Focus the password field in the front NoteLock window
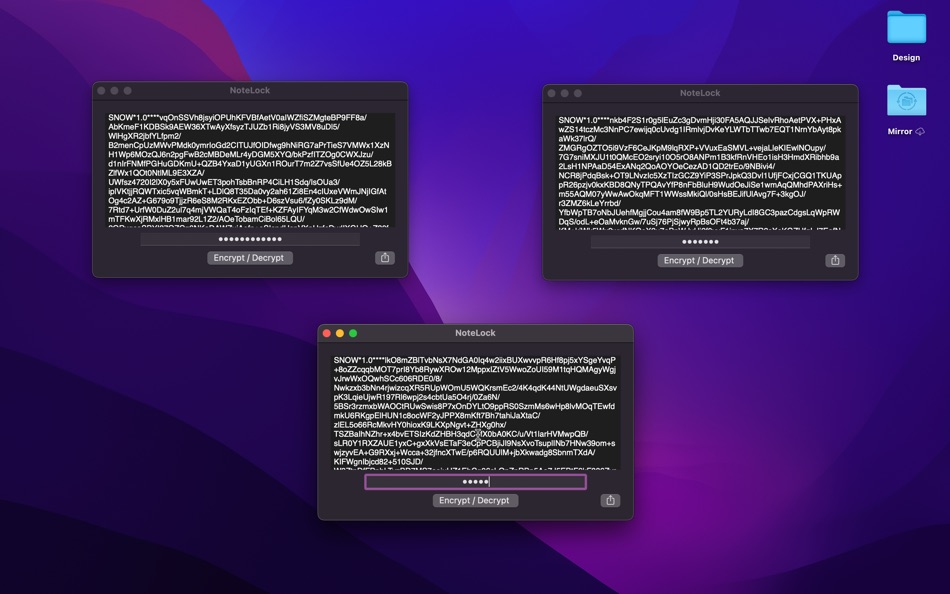This screenshot has height=594, width=950. 476,482
